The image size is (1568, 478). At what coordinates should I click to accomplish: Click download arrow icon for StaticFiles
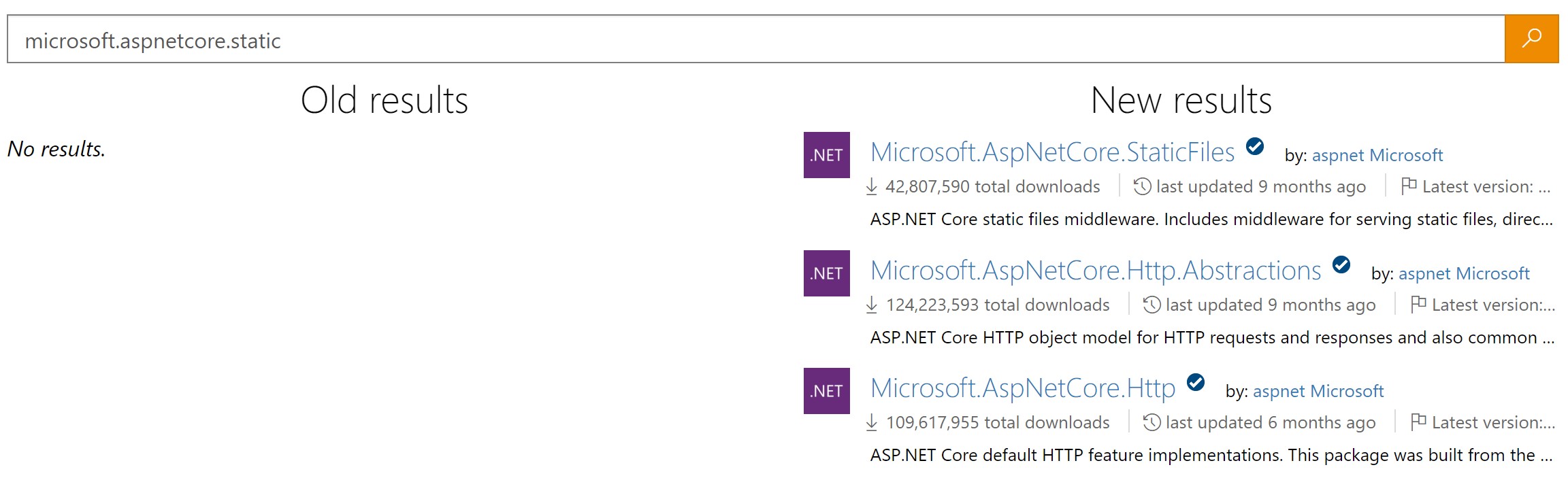871,186
